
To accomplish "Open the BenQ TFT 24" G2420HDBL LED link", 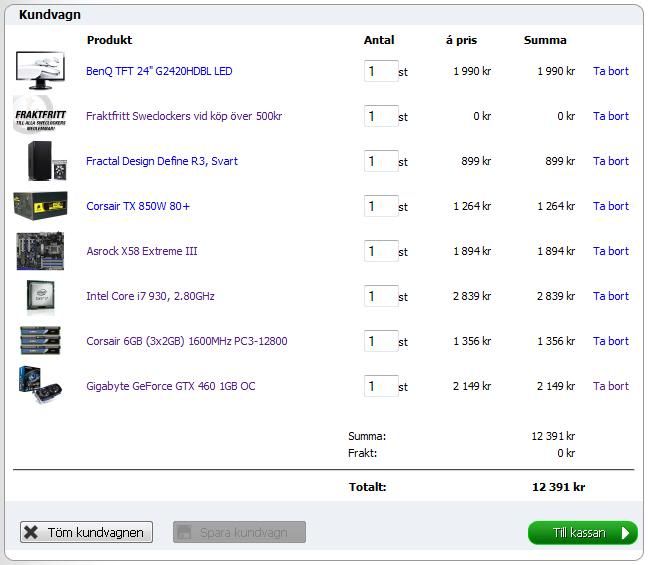I will click(159, 71).
